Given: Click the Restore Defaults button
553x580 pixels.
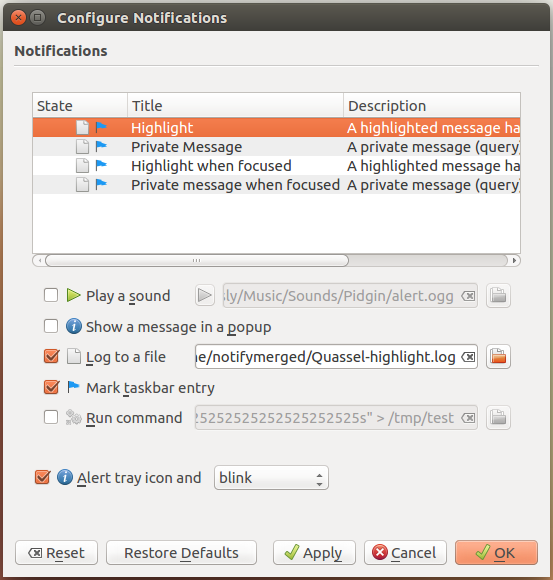Looking at the screenshot, I should [x=181, y=553].
